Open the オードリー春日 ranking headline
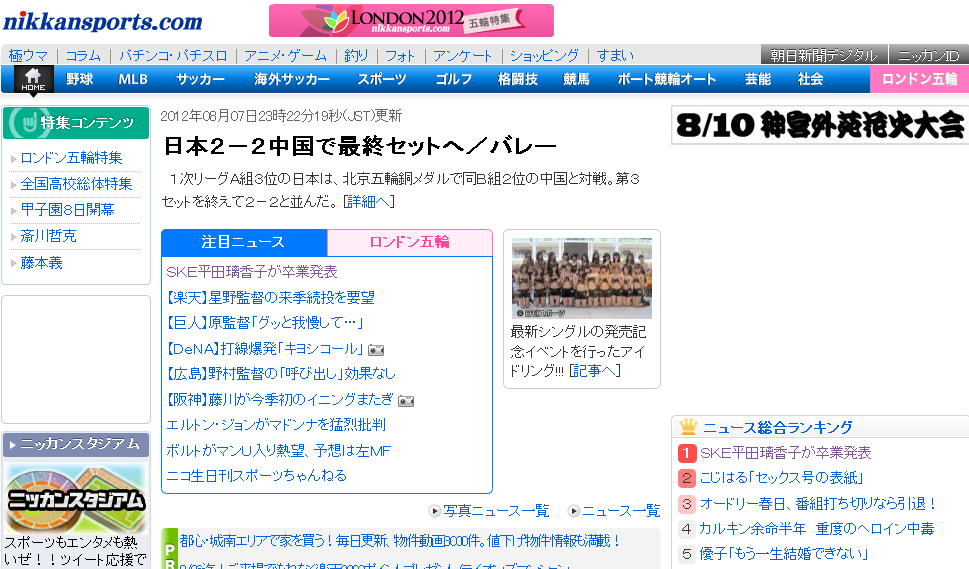Image resolution: width=969 pixels, height=569 pixels. (818, 504)
